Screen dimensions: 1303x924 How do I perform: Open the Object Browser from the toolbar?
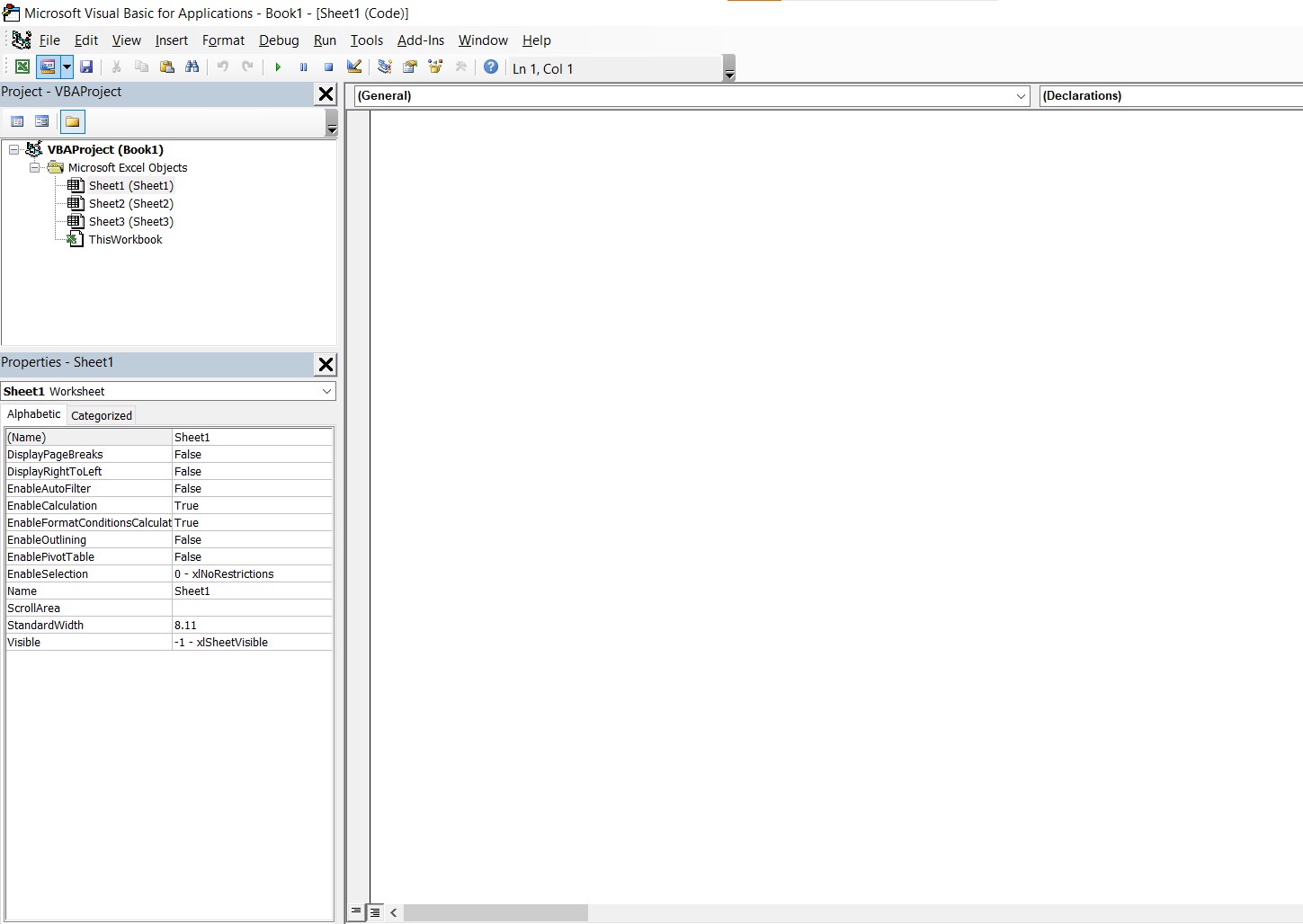coord(435,66)
